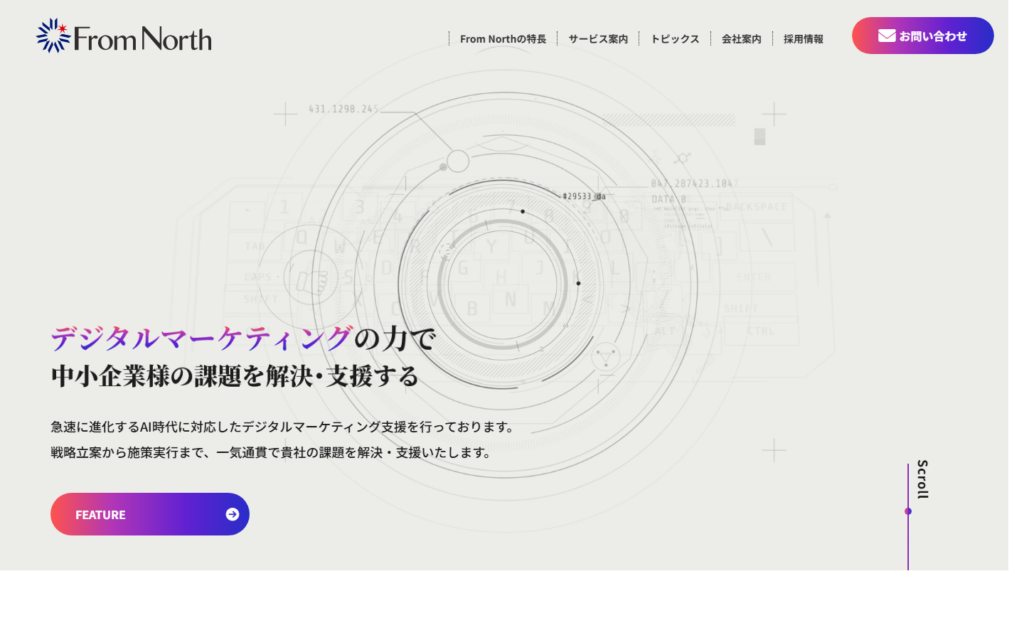Click the 中小企業様の課題を解決 headline line

[x=234, y=377]
